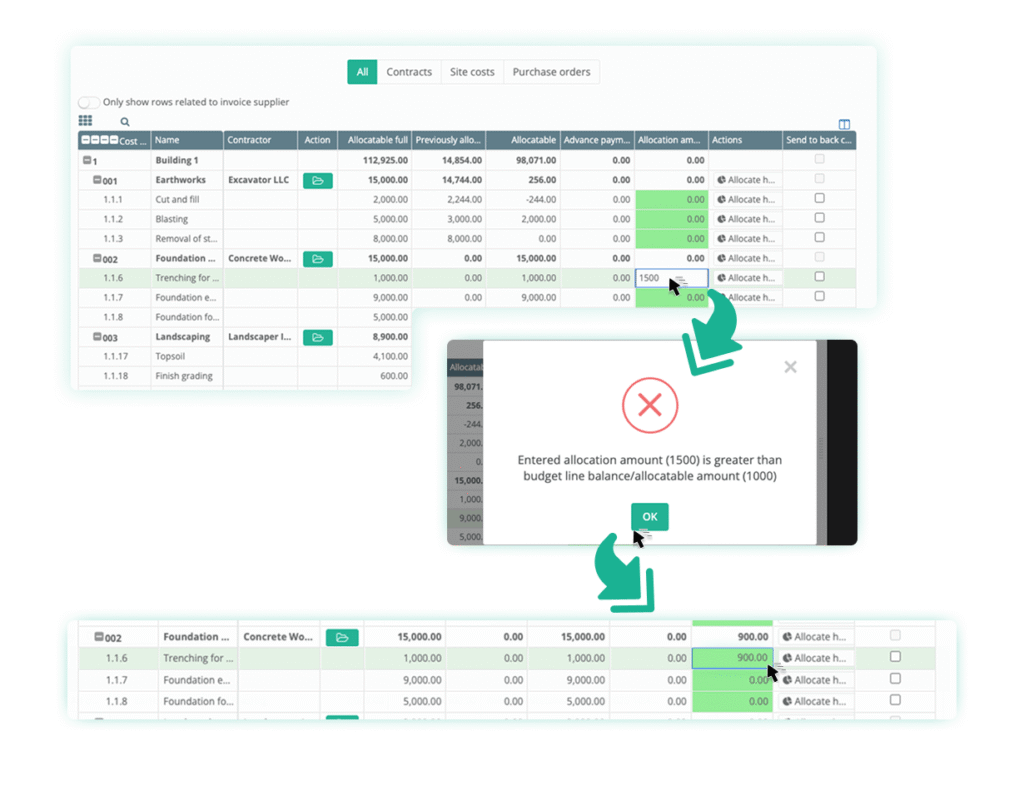Viewport: 1024px width, 801px height.
Task: Click the green folder icon for Excavator LLC
Action: click(318, 180)
